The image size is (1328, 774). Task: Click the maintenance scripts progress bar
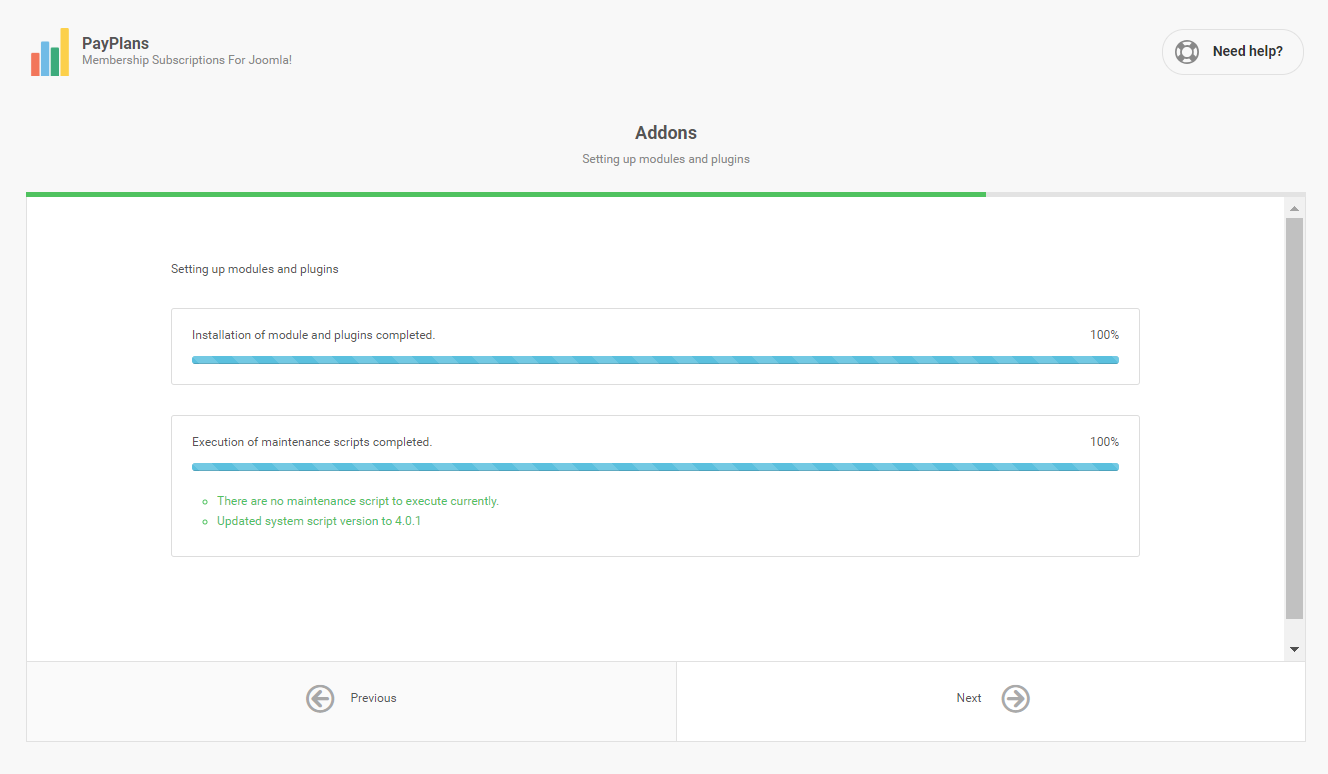[x=655, y=467]
